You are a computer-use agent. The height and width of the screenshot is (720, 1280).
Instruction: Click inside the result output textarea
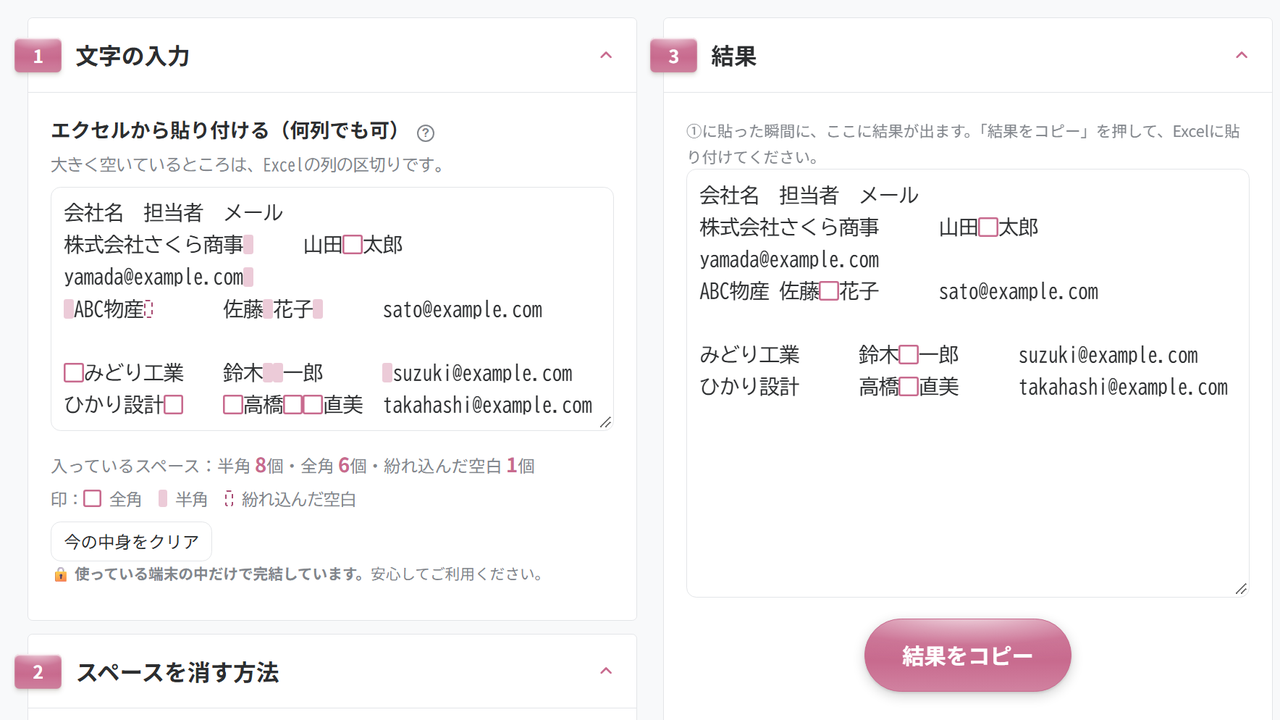(x=968, y=383)
